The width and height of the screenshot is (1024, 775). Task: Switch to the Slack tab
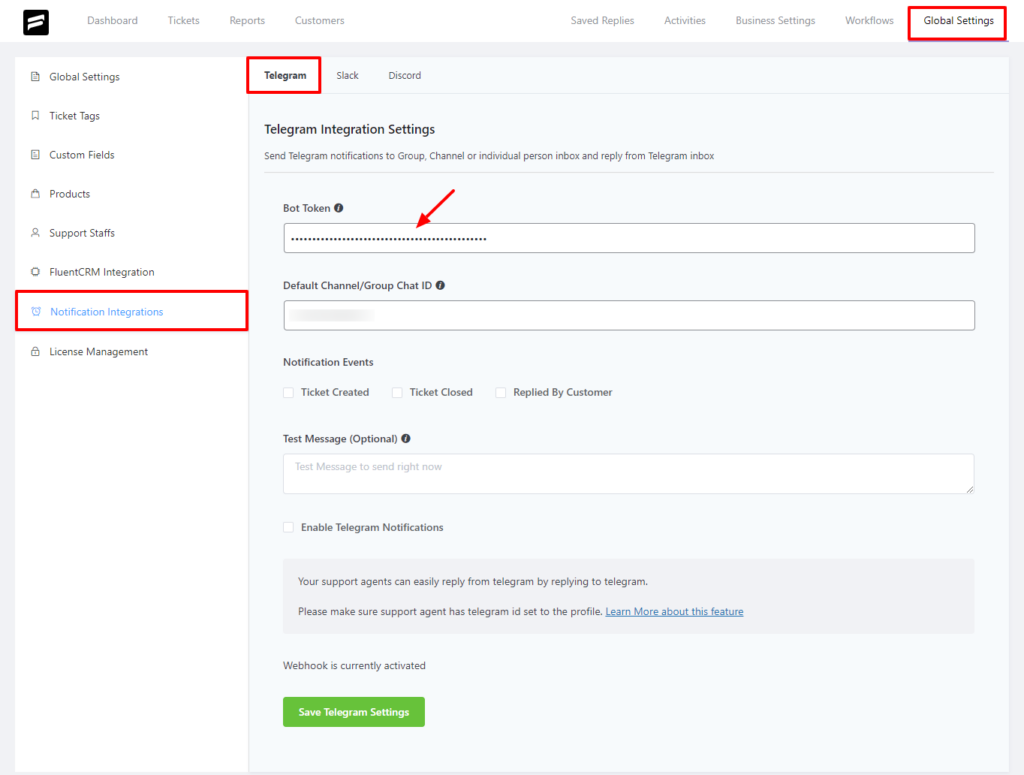coord(347,75)
